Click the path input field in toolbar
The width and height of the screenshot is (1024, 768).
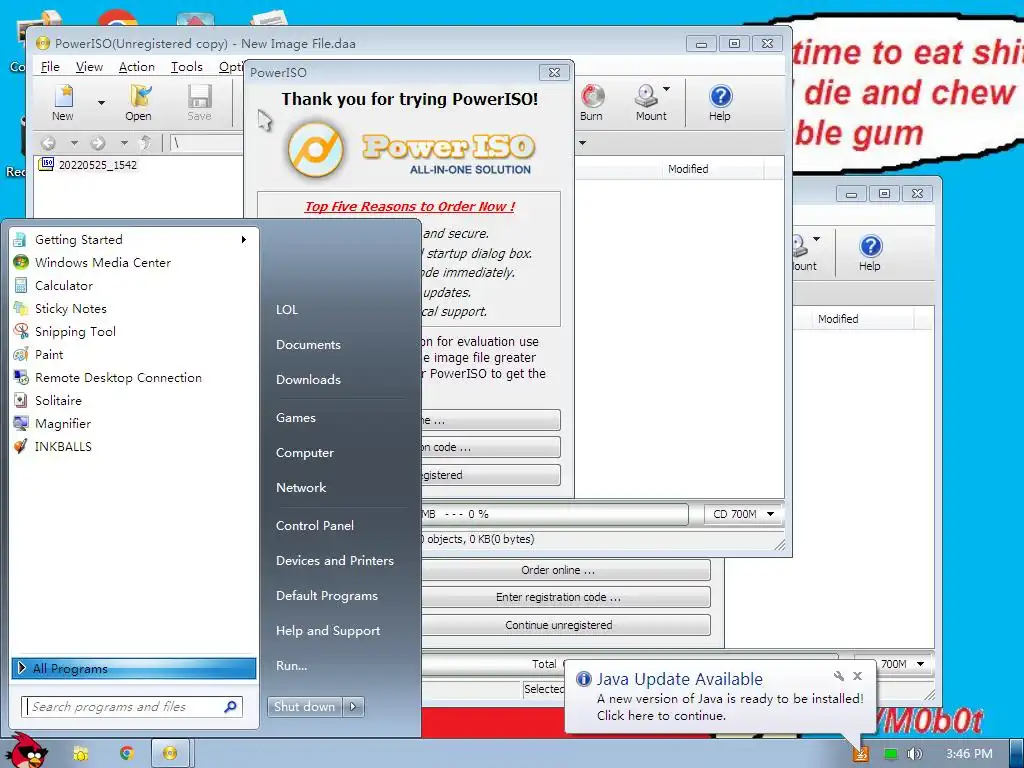(x=206, y=142)
